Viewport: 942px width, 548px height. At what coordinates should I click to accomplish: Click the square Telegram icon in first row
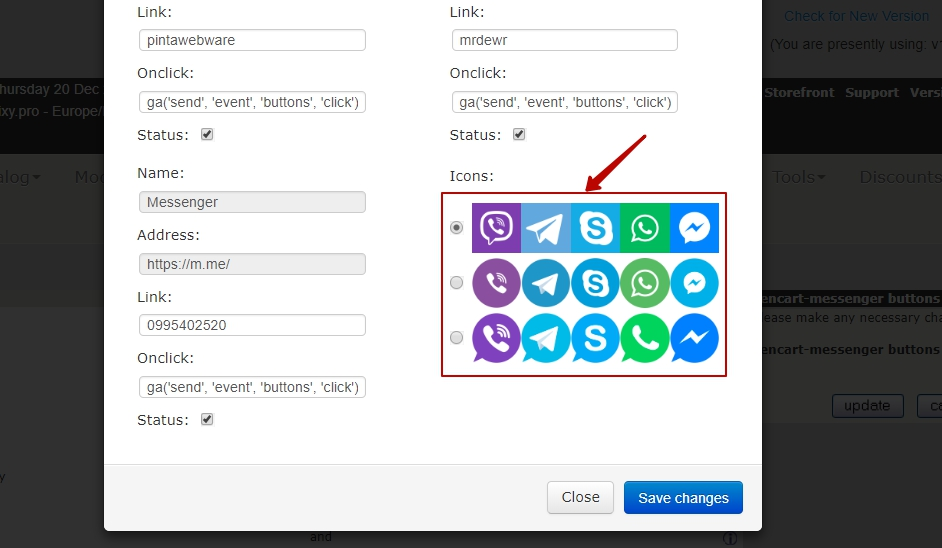pyautogui.click(x=546, y=228)
